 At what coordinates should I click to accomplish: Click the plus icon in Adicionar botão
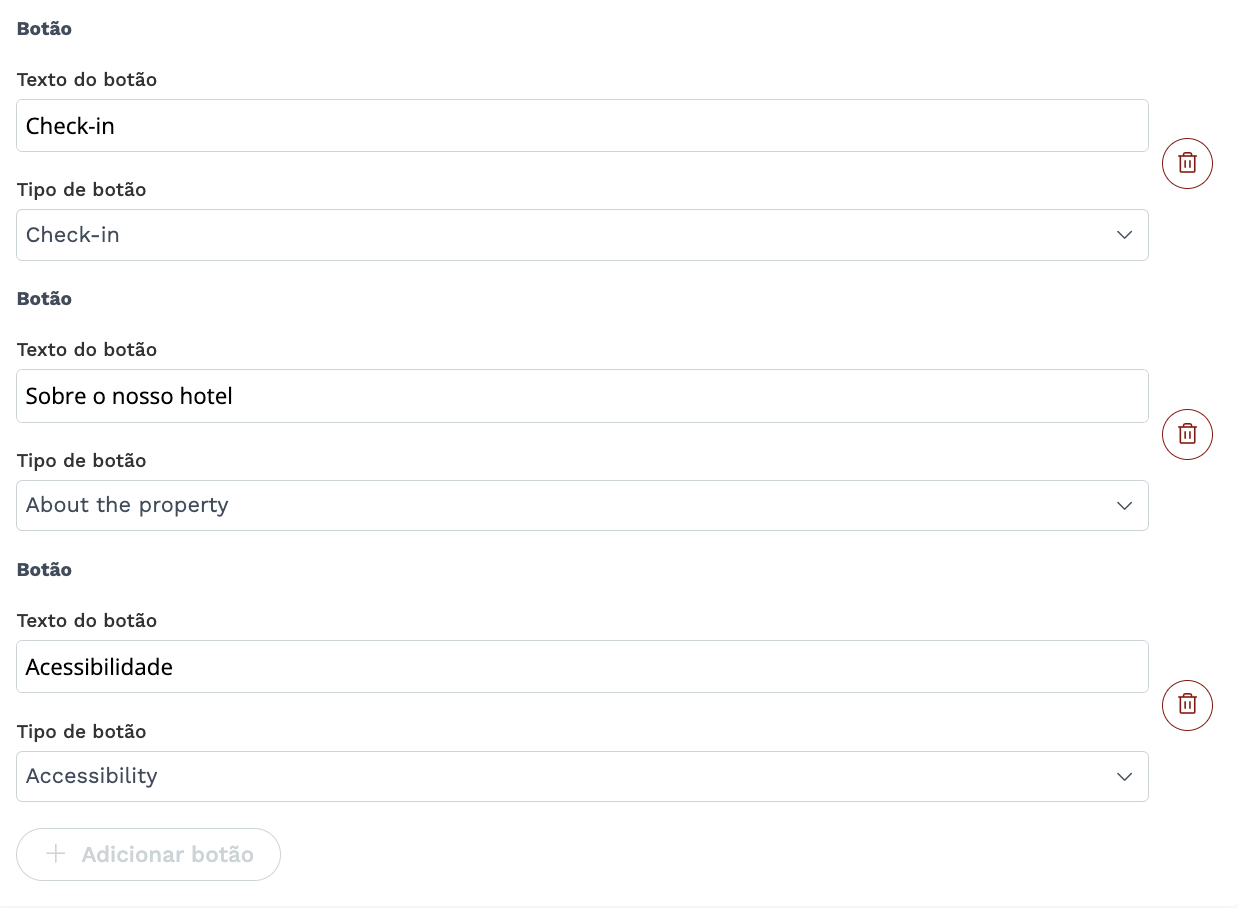click(56, 854)
